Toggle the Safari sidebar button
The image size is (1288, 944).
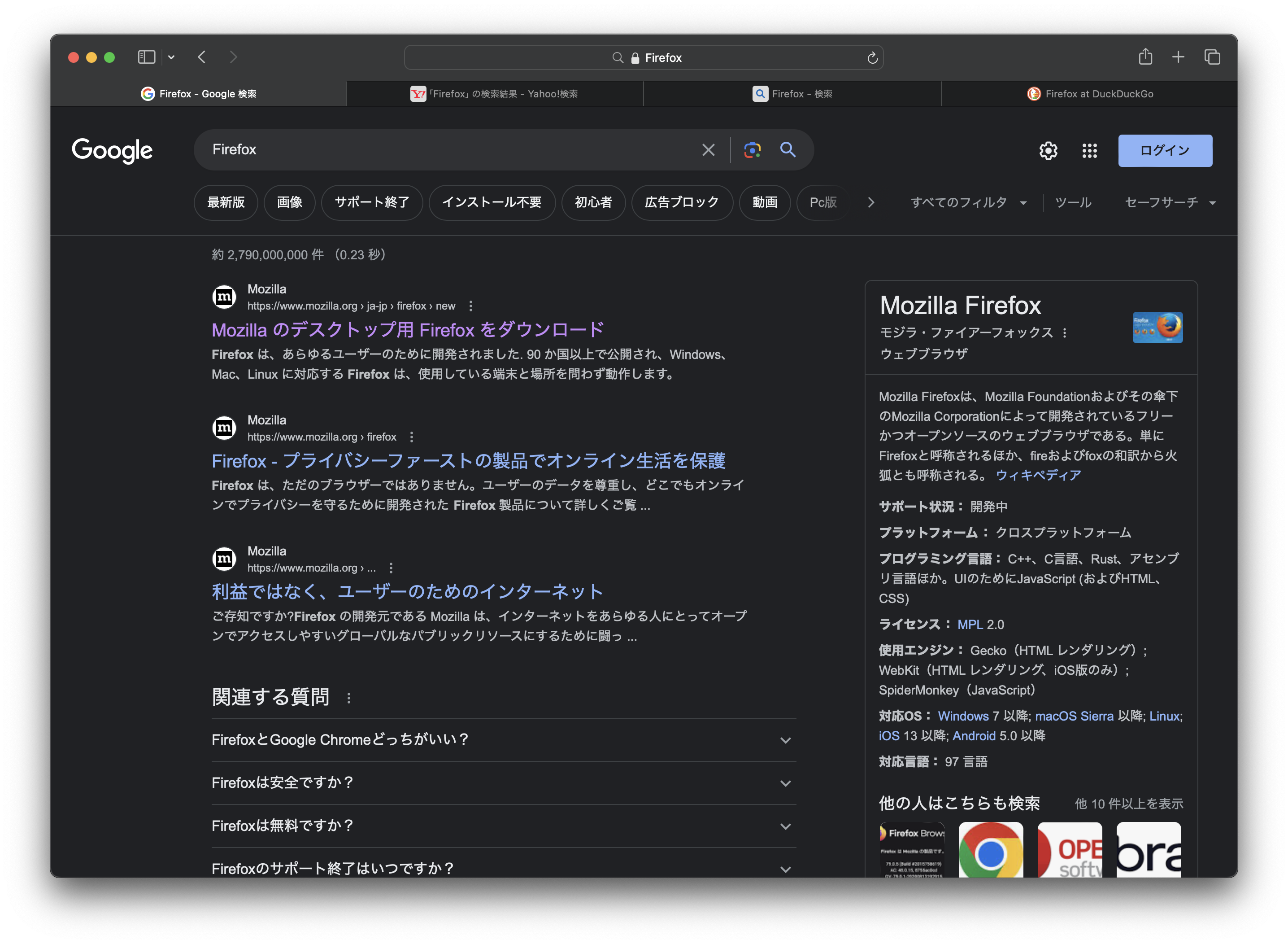pyautogui.click(x=147, y=57)
